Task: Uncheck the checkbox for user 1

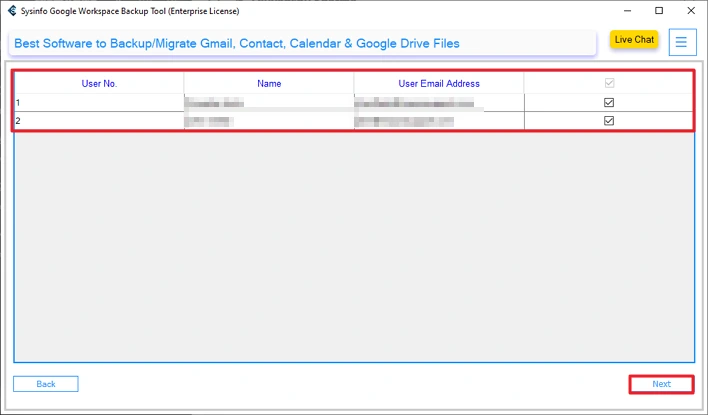Action: (609, 103)
